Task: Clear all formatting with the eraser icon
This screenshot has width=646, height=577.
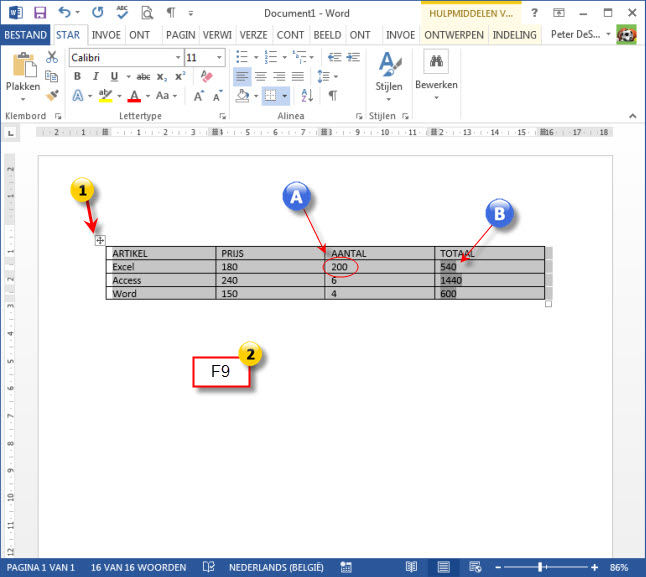Action: click(x=206, y=76)
